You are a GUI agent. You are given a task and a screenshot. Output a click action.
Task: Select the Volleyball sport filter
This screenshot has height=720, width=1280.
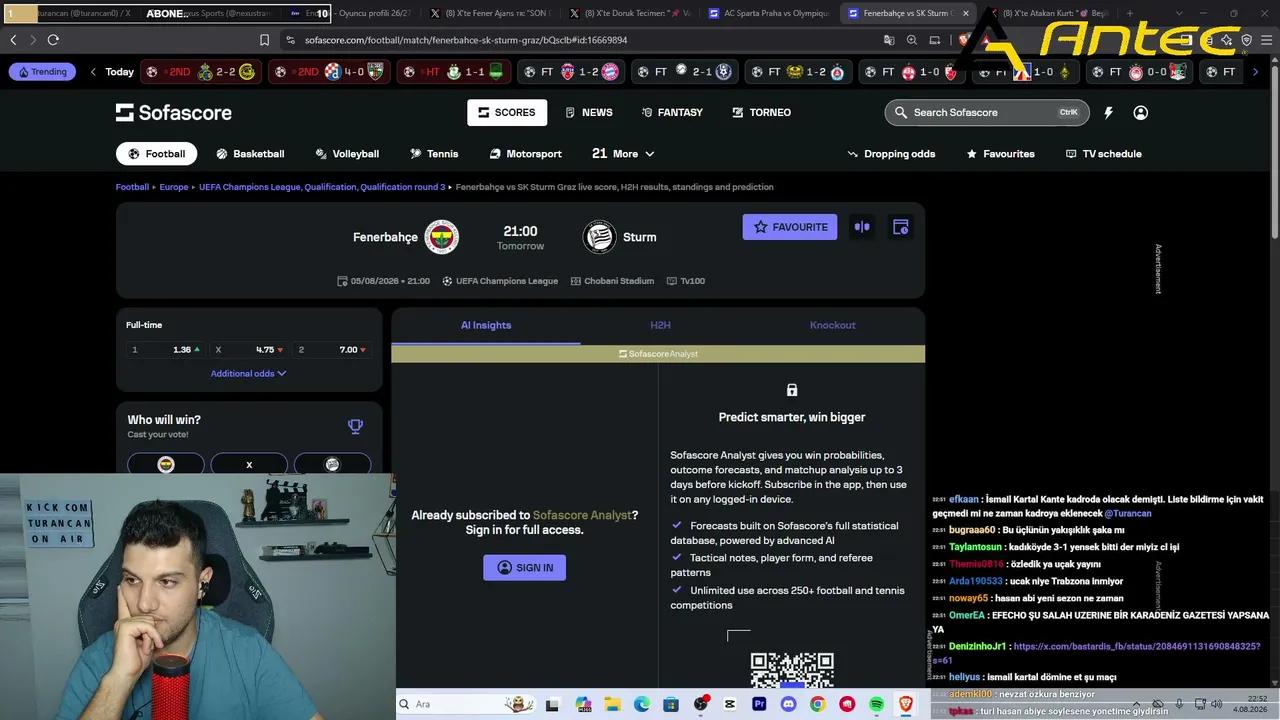[347, 154]
